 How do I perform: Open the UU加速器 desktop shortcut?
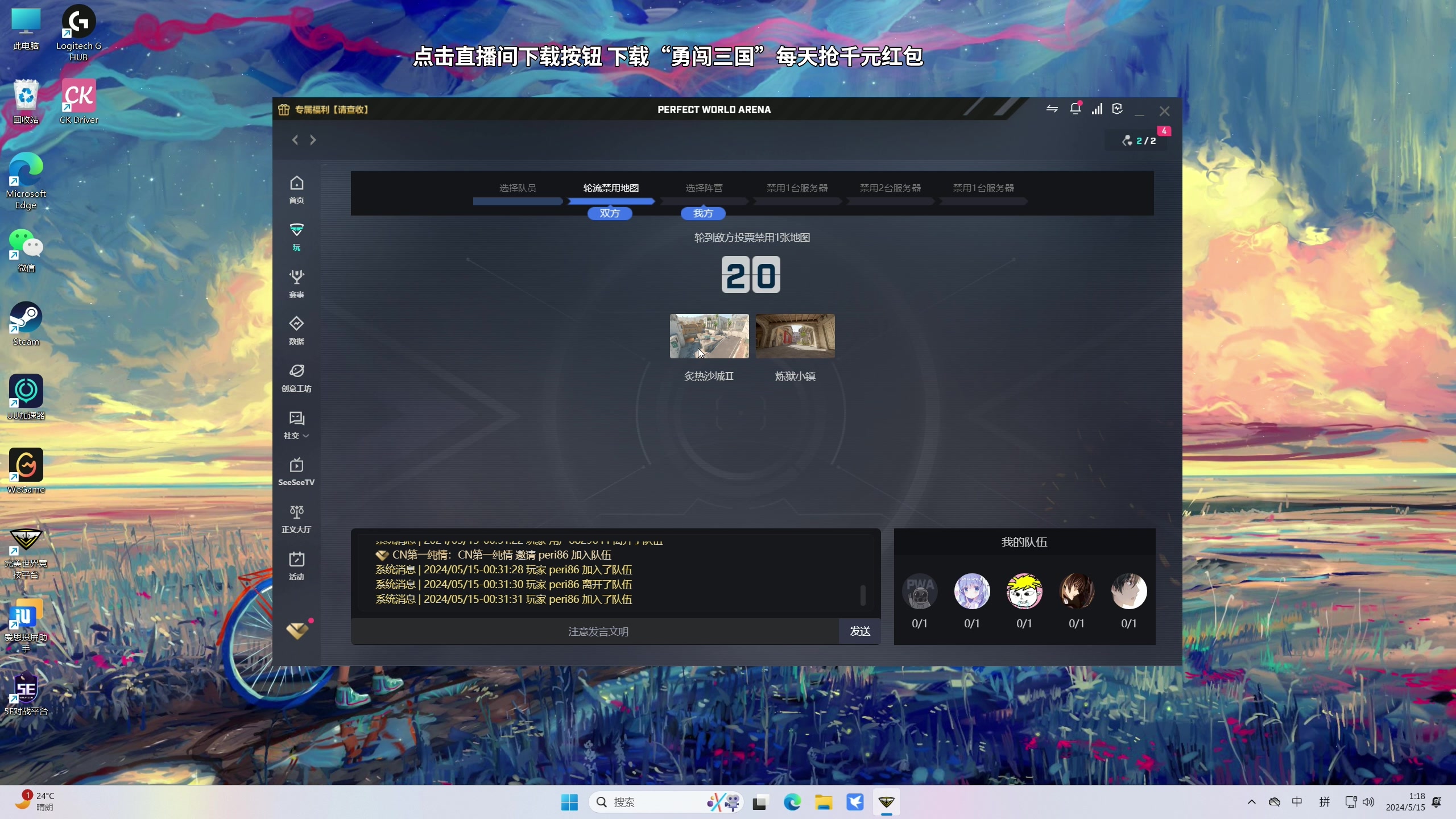pos(26,398)
